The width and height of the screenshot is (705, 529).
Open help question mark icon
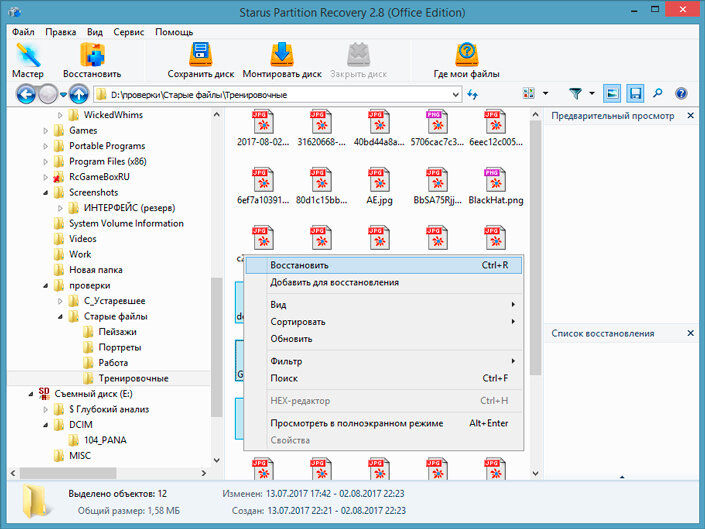[681, 93]
